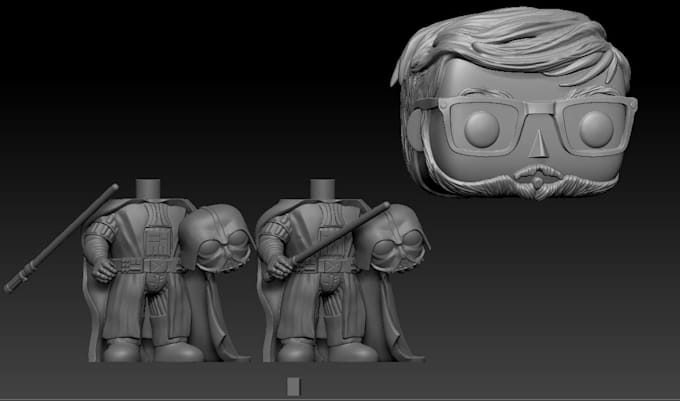Click the large bearded head with glasses
Screen dimensions: 680x401
point(514,103)
